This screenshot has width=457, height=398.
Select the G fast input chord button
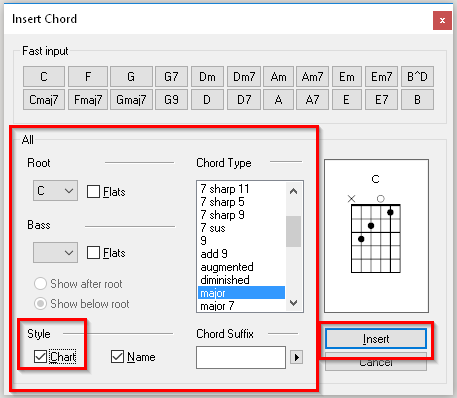131,77
